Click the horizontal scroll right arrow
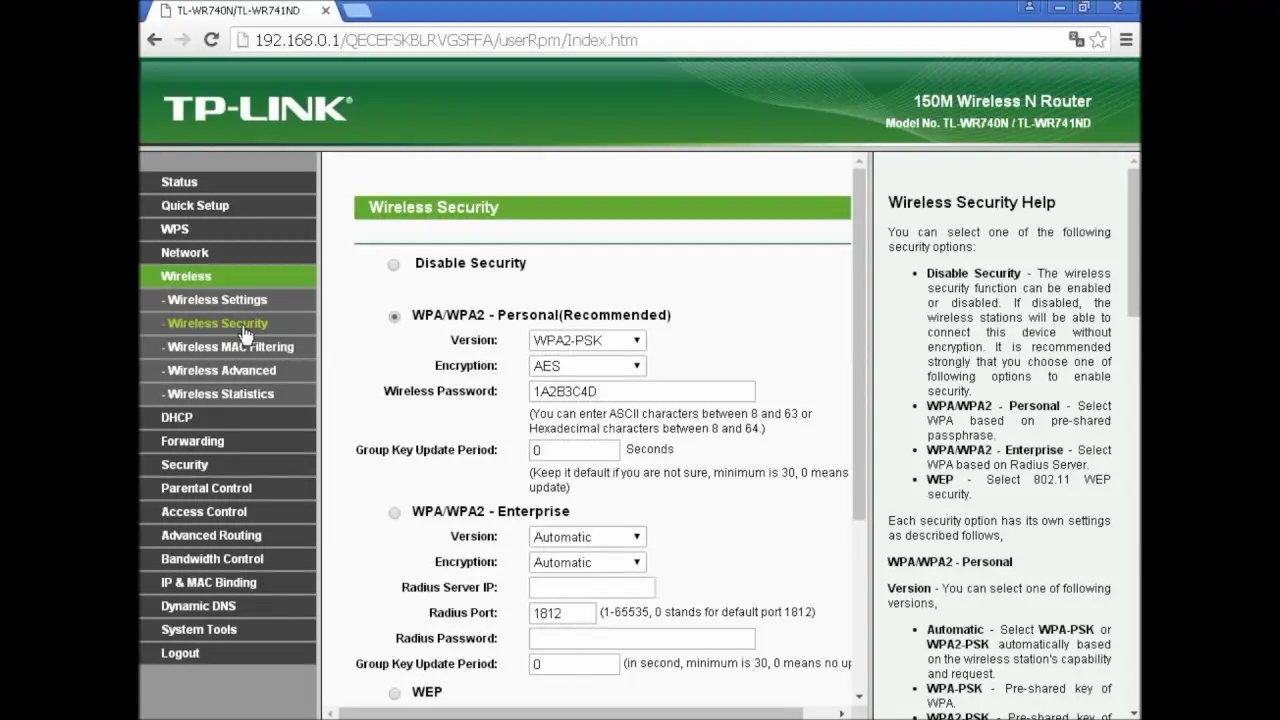Viewport: 1280px width, 720px height. point(841,713)
